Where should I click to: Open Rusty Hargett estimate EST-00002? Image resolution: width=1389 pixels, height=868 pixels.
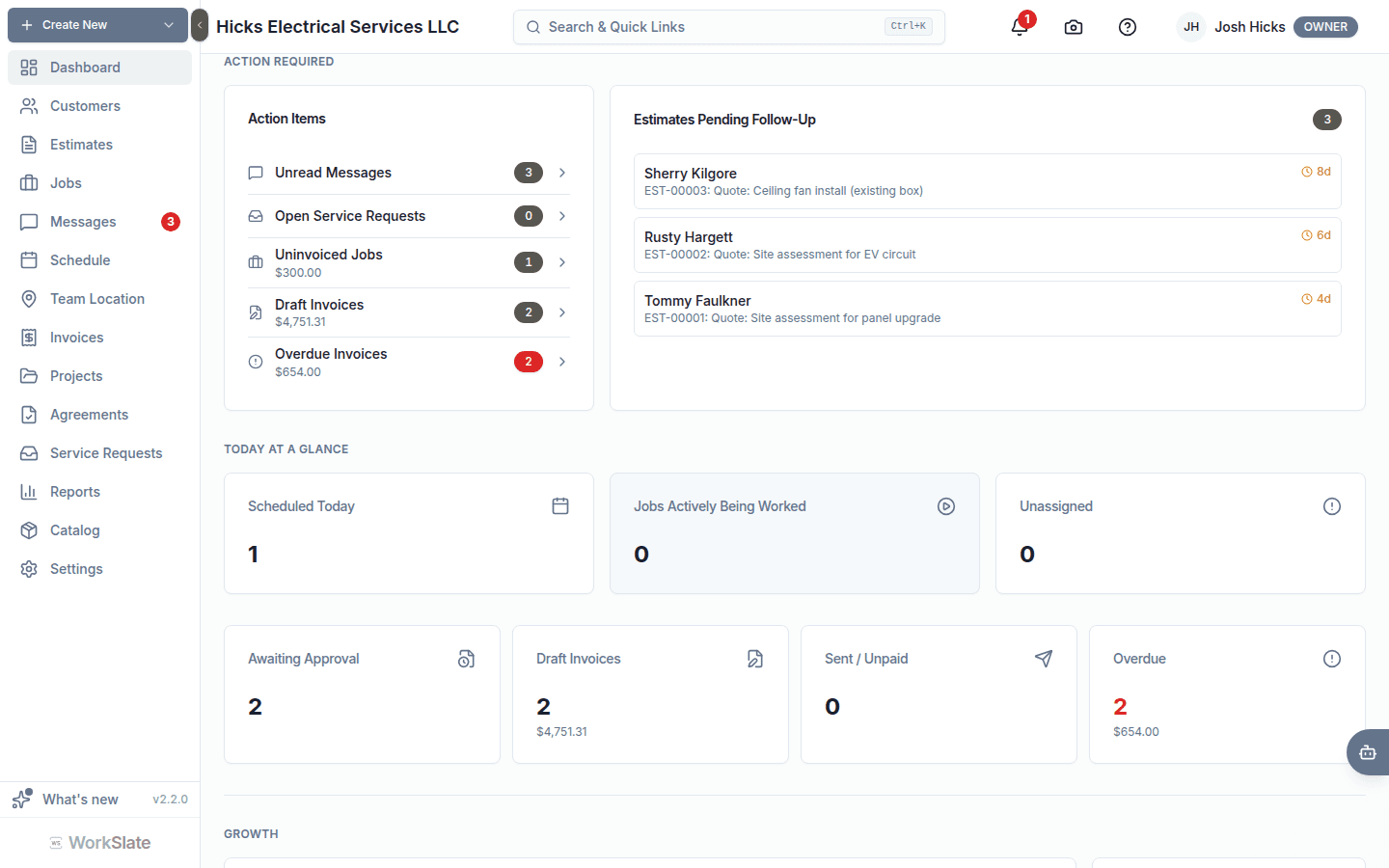[x=987, y=245]
